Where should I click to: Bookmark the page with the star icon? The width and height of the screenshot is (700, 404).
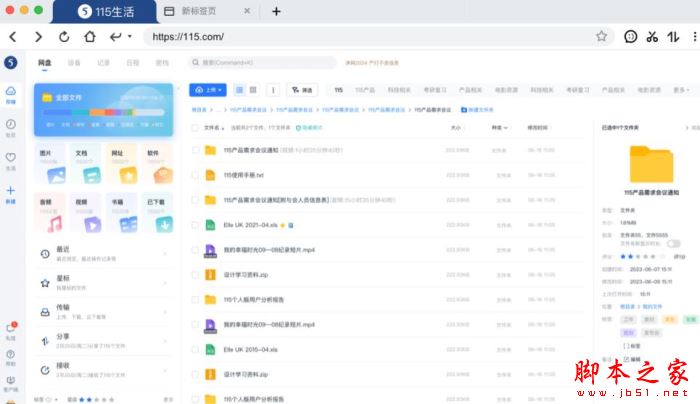[601, 36]
